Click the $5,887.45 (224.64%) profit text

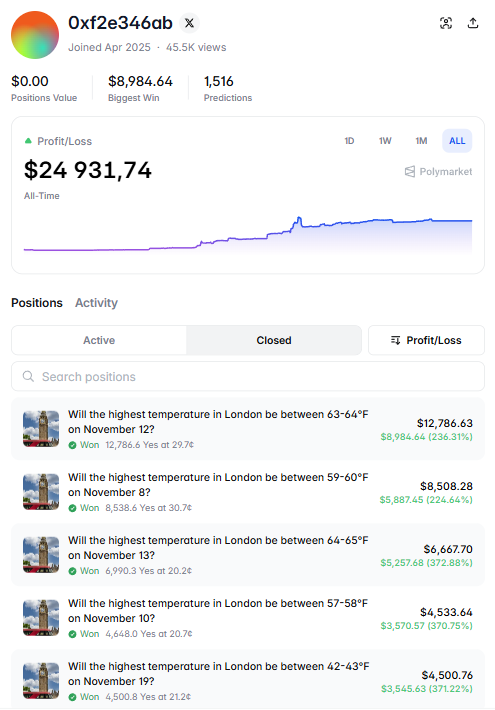point(426,500)
